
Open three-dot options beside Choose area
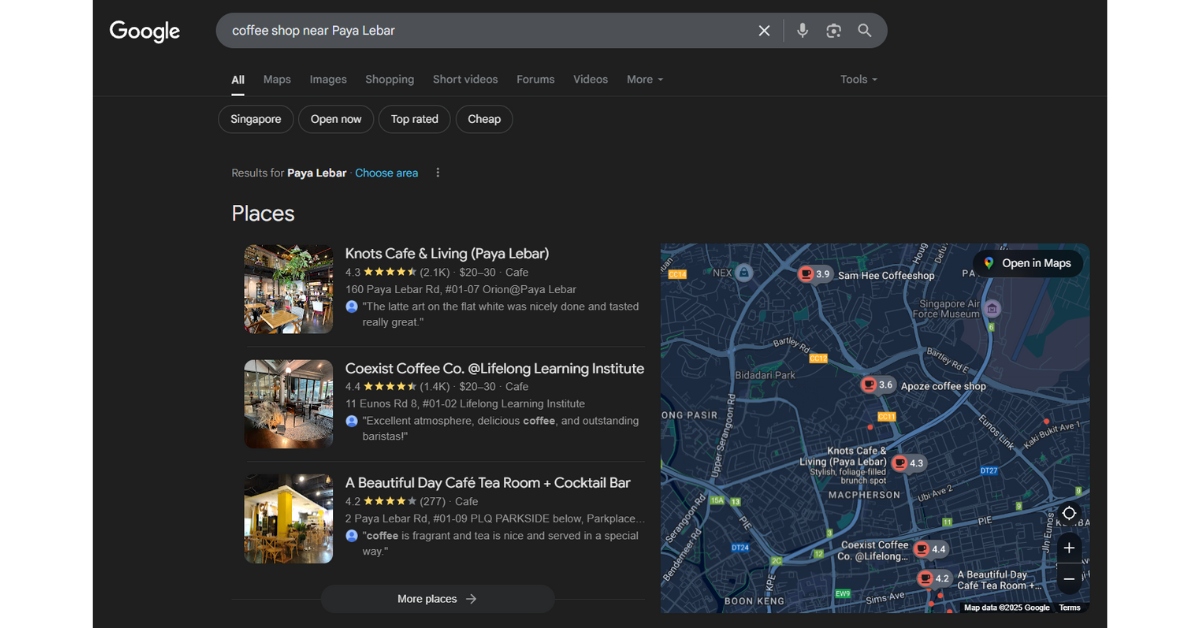pos(437,173)
